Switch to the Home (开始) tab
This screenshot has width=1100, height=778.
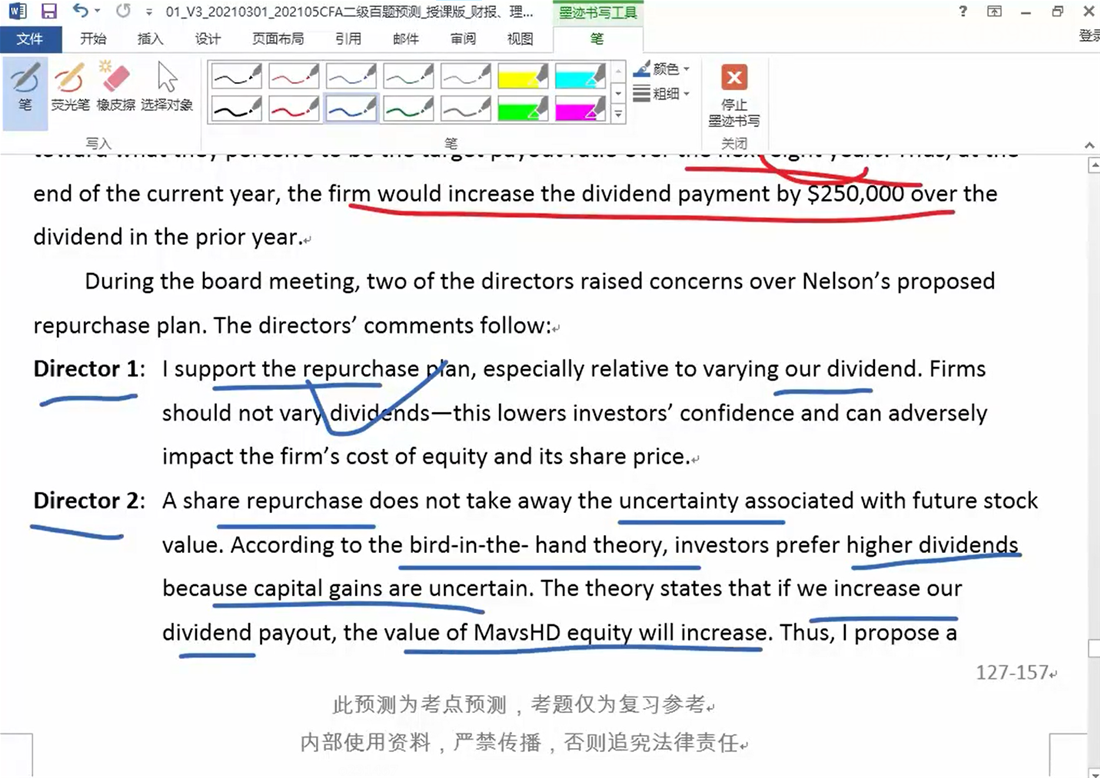(93, 39)
